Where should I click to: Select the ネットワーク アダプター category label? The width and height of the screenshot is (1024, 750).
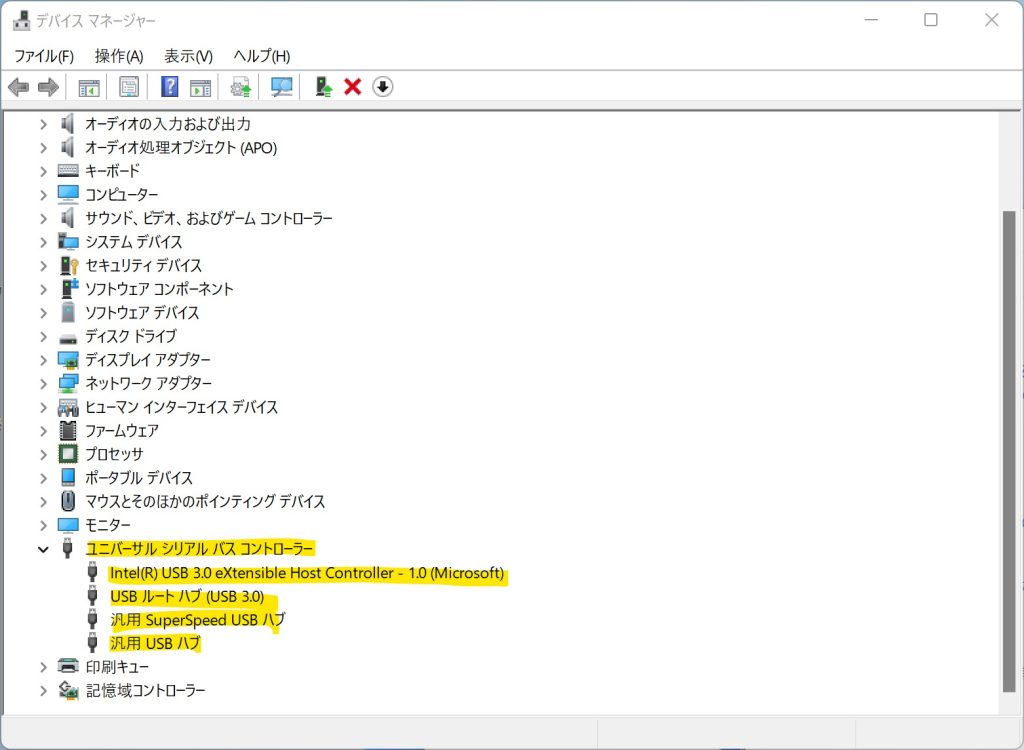click(x=148, y=383)
